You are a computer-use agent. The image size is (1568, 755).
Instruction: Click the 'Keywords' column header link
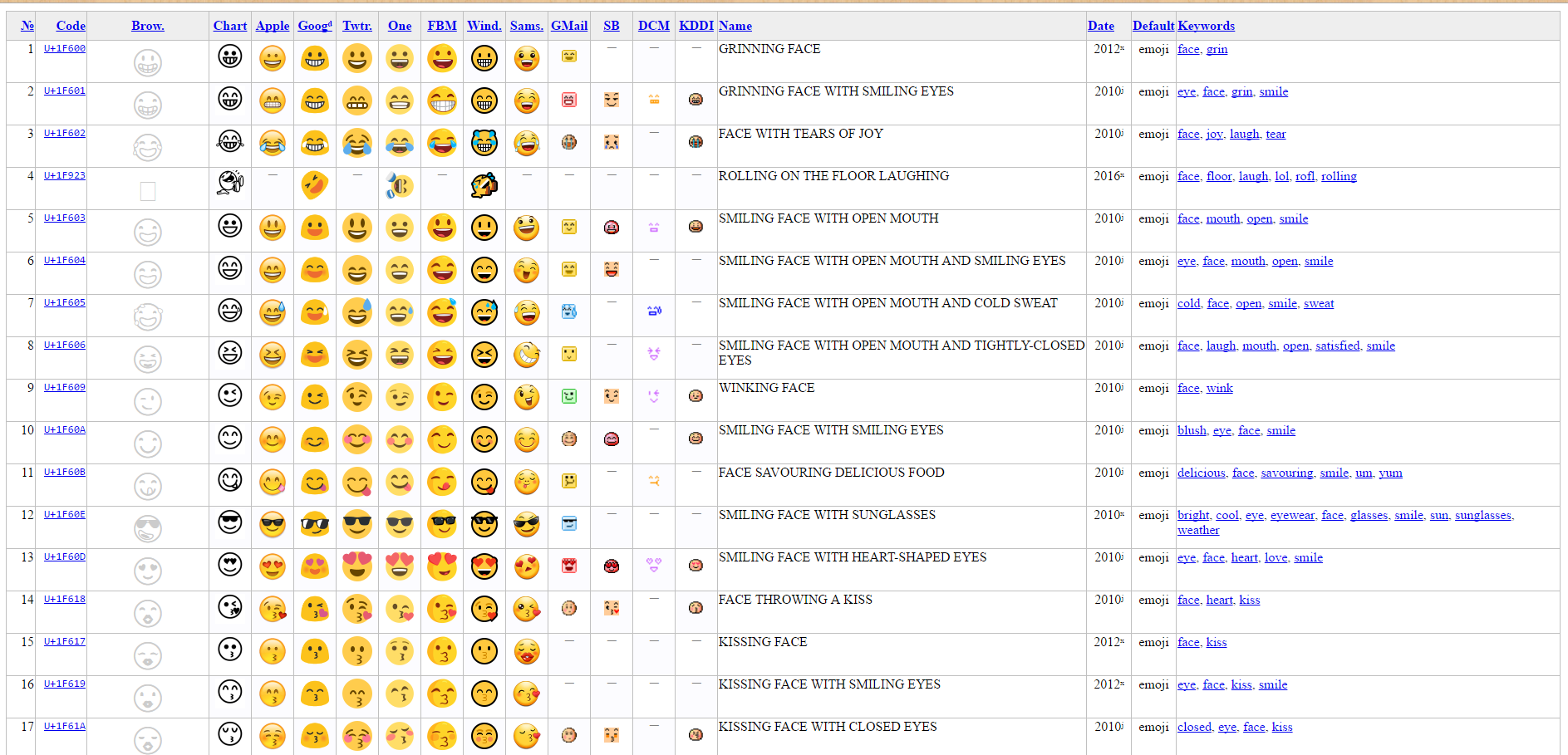tap(1206, 26)
